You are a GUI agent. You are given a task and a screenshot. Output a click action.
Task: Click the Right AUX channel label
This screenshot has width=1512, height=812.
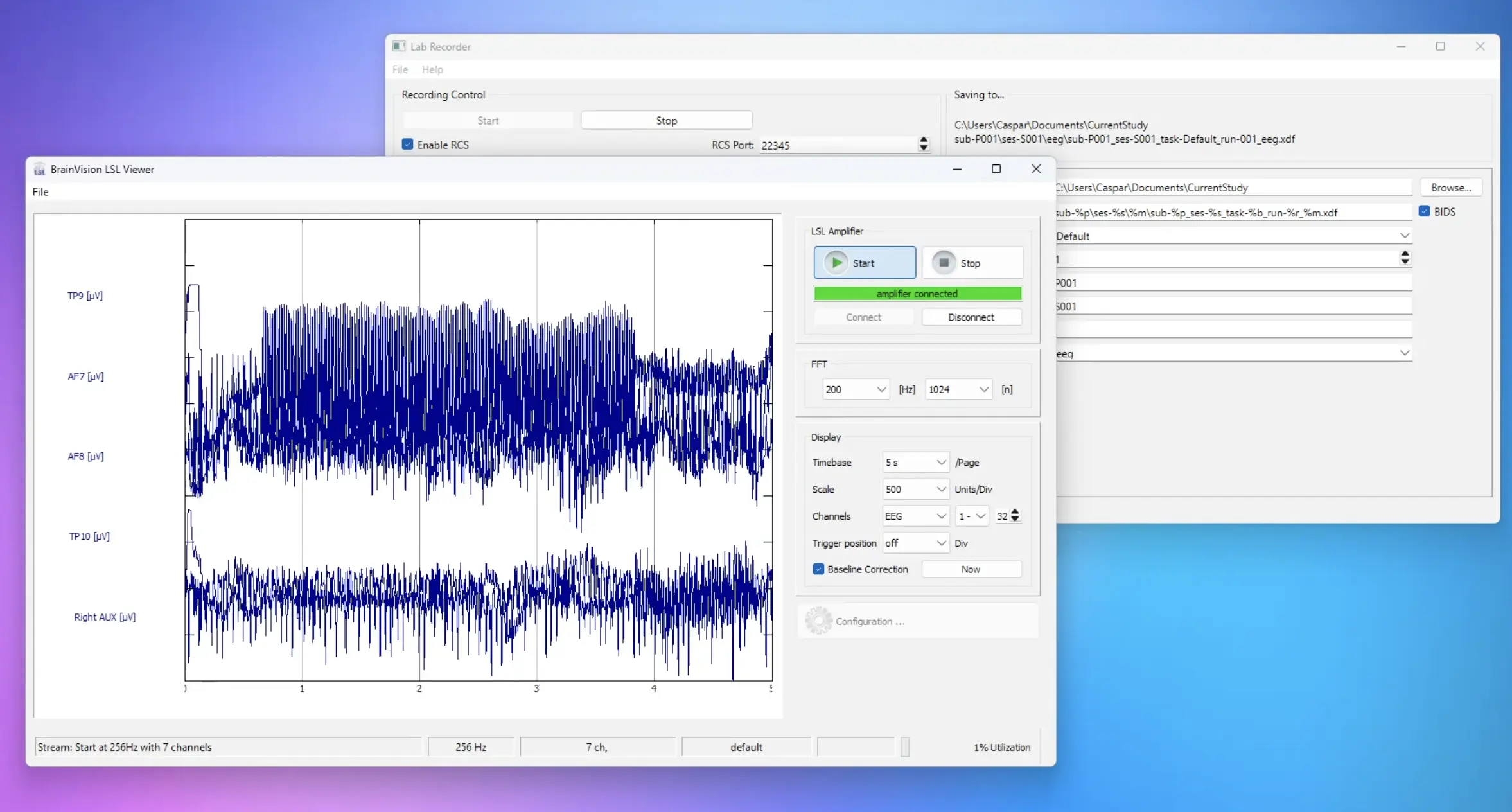click(x=105, y=617)
